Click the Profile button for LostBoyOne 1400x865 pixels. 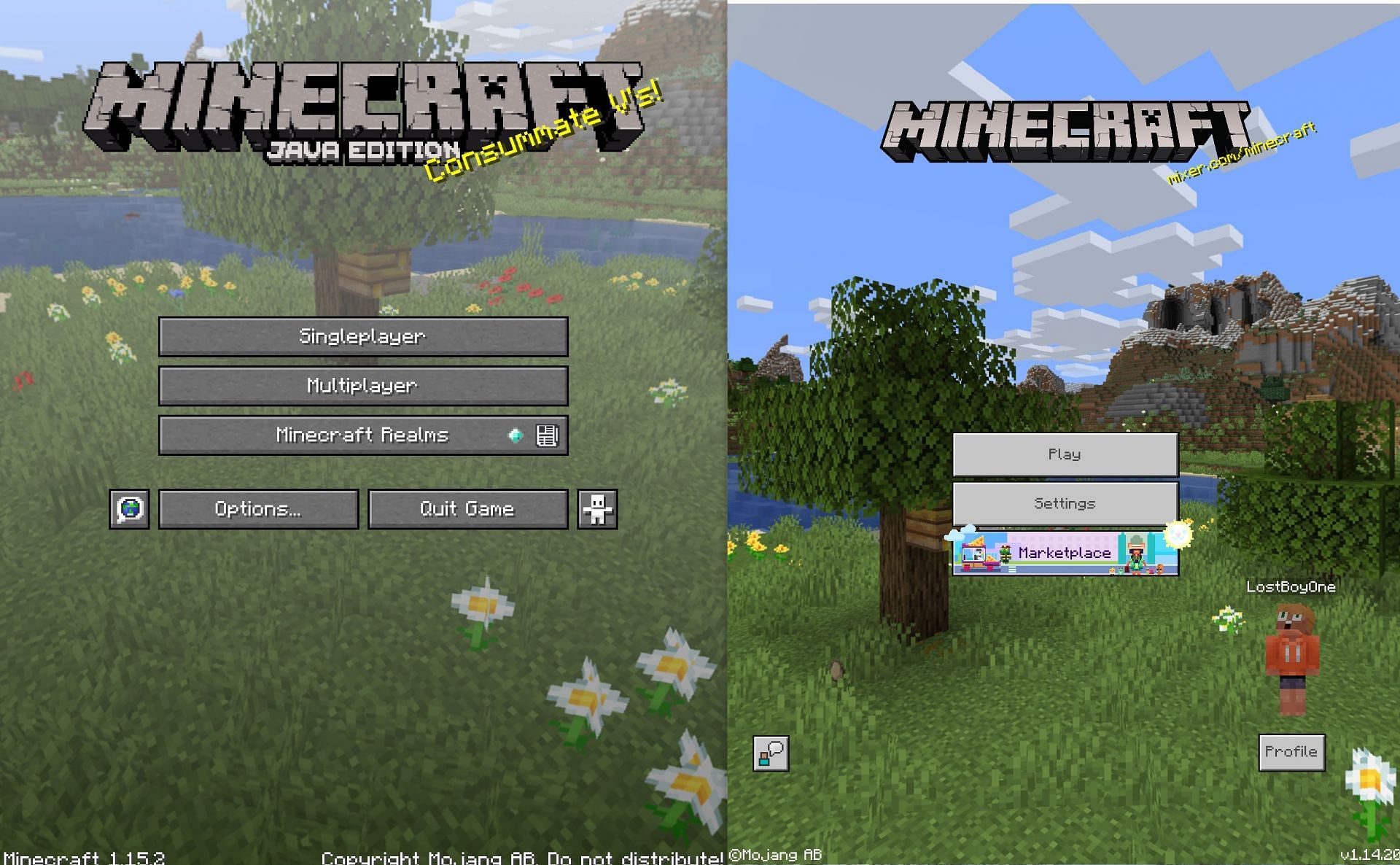point(1290,750)
